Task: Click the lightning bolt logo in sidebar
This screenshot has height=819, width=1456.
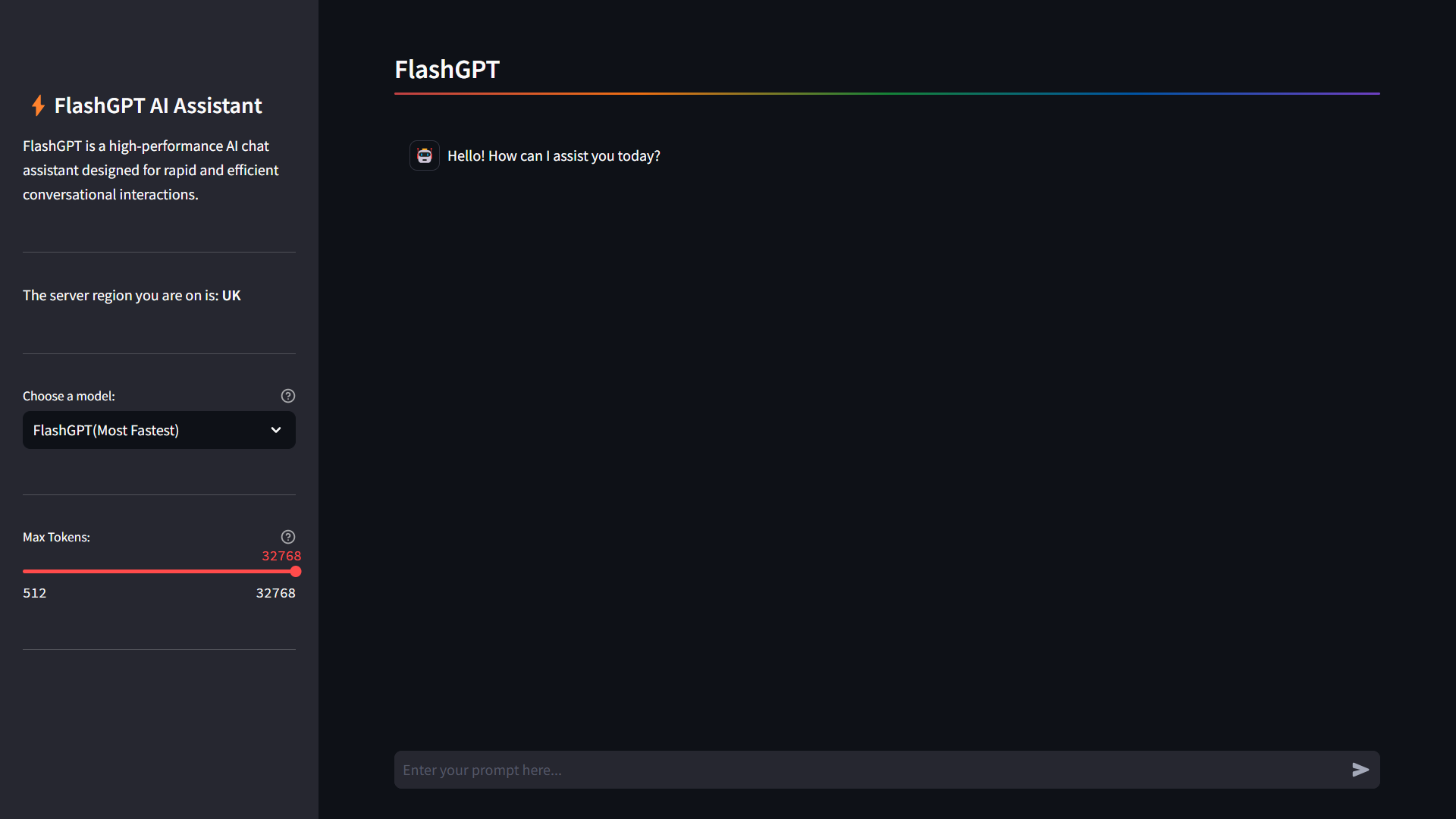Action: (x=38, y=105)
